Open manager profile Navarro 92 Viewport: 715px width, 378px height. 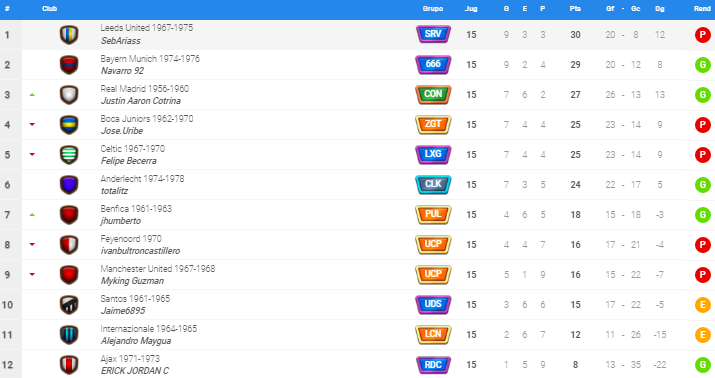122,71
